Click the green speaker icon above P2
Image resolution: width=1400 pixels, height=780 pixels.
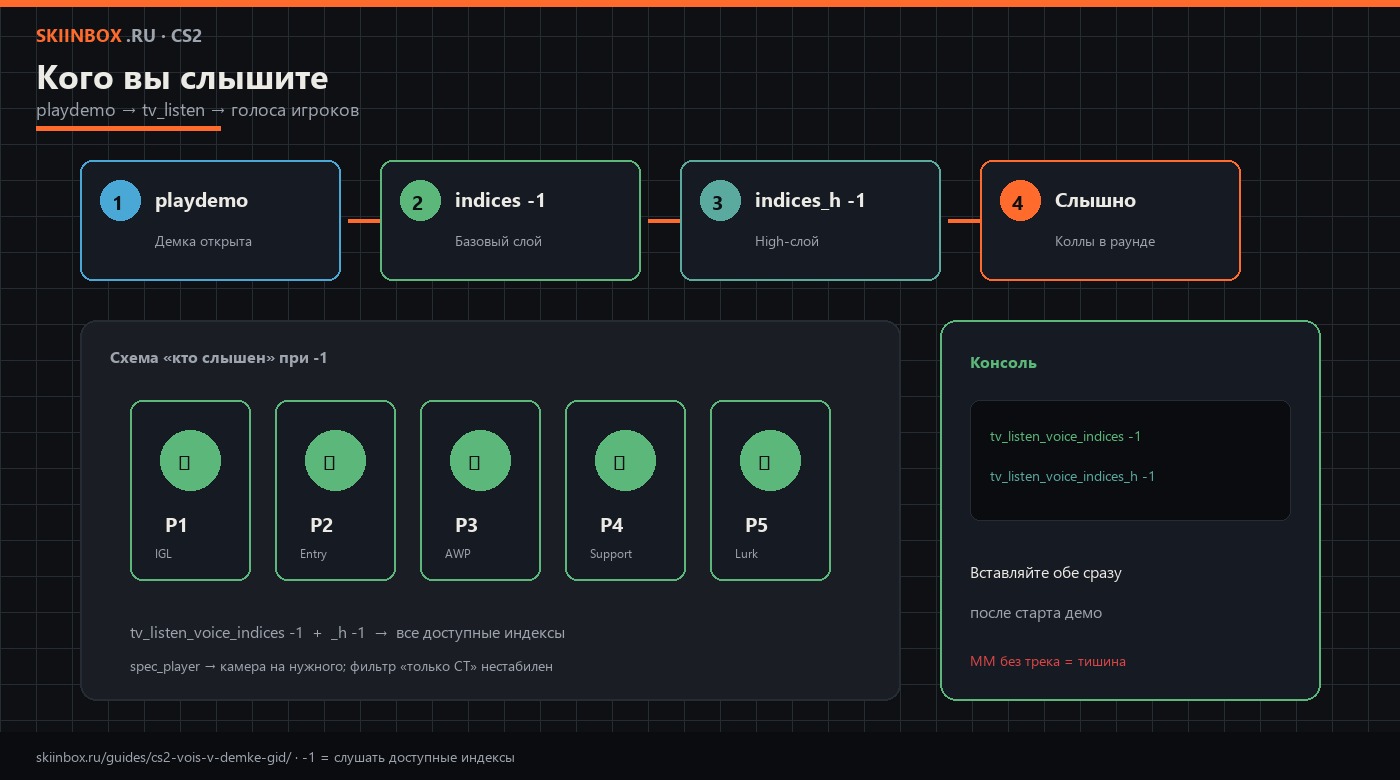click(335, 461)
